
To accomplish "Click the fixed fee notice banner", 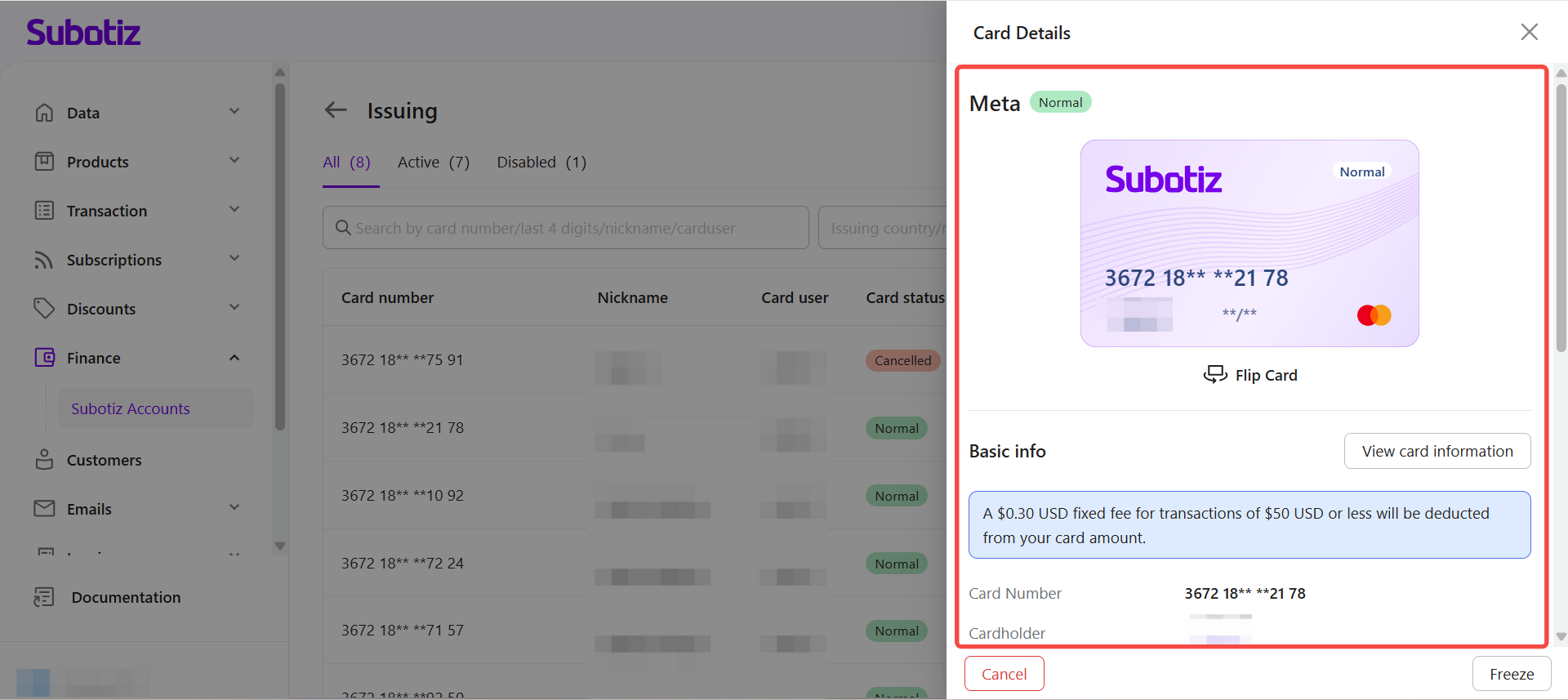I will pyautogui.click(x=1249, y=525).
